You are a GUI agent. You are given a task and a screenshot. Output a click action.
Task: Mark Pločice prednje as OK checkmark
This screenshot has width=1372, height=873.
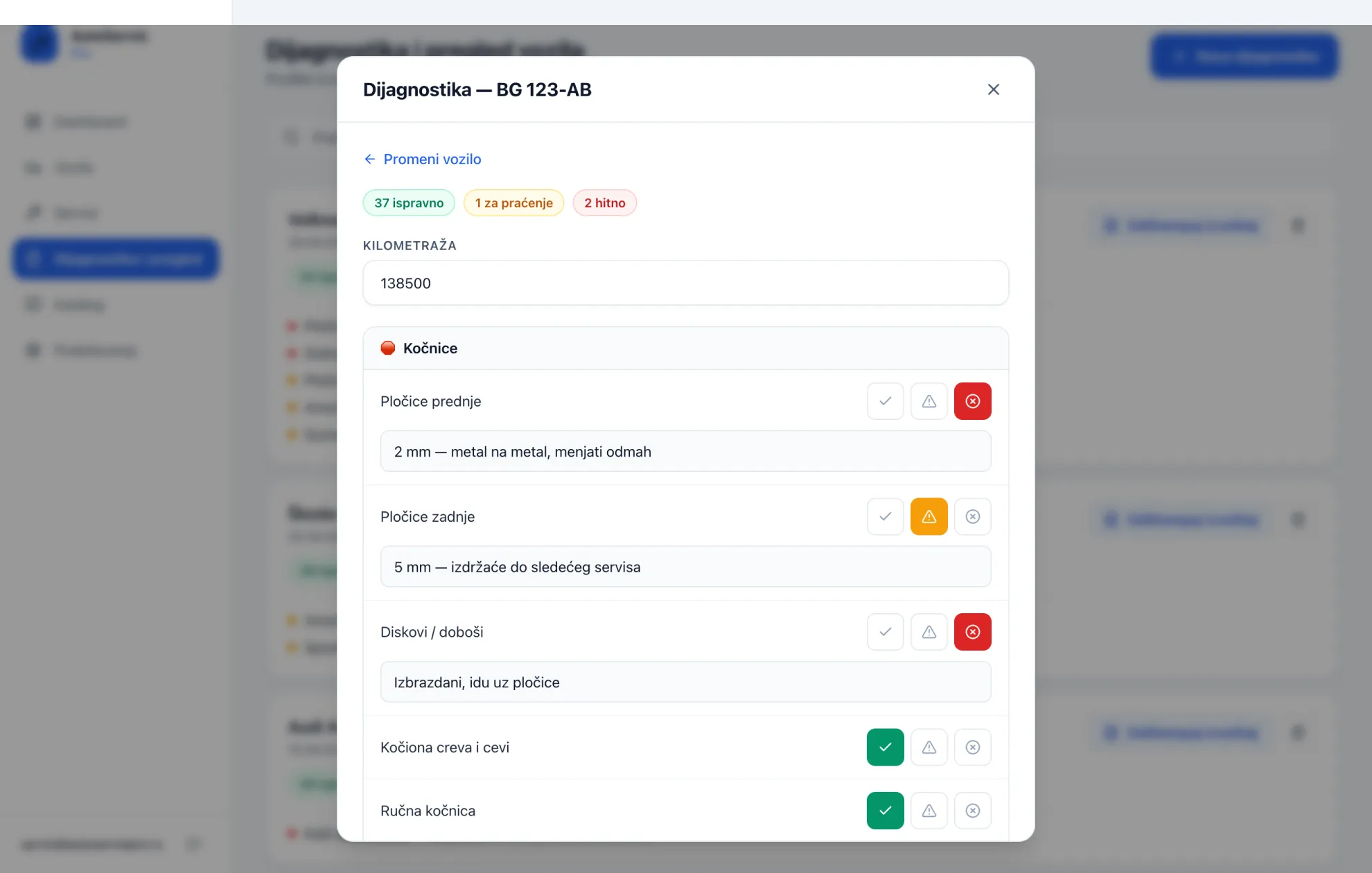885,401
